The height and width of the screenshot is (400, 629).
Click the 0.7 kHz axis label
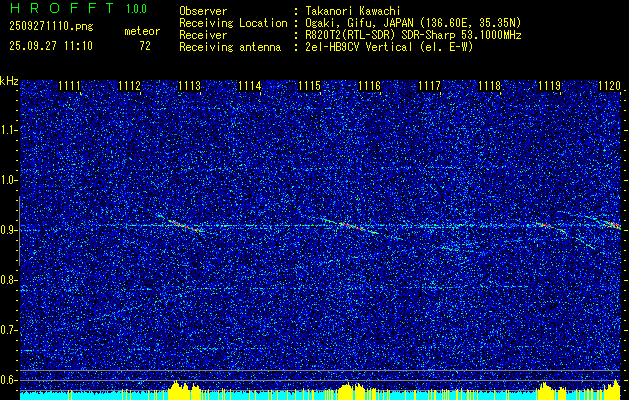pyautogui.click(x=8, y=330)
